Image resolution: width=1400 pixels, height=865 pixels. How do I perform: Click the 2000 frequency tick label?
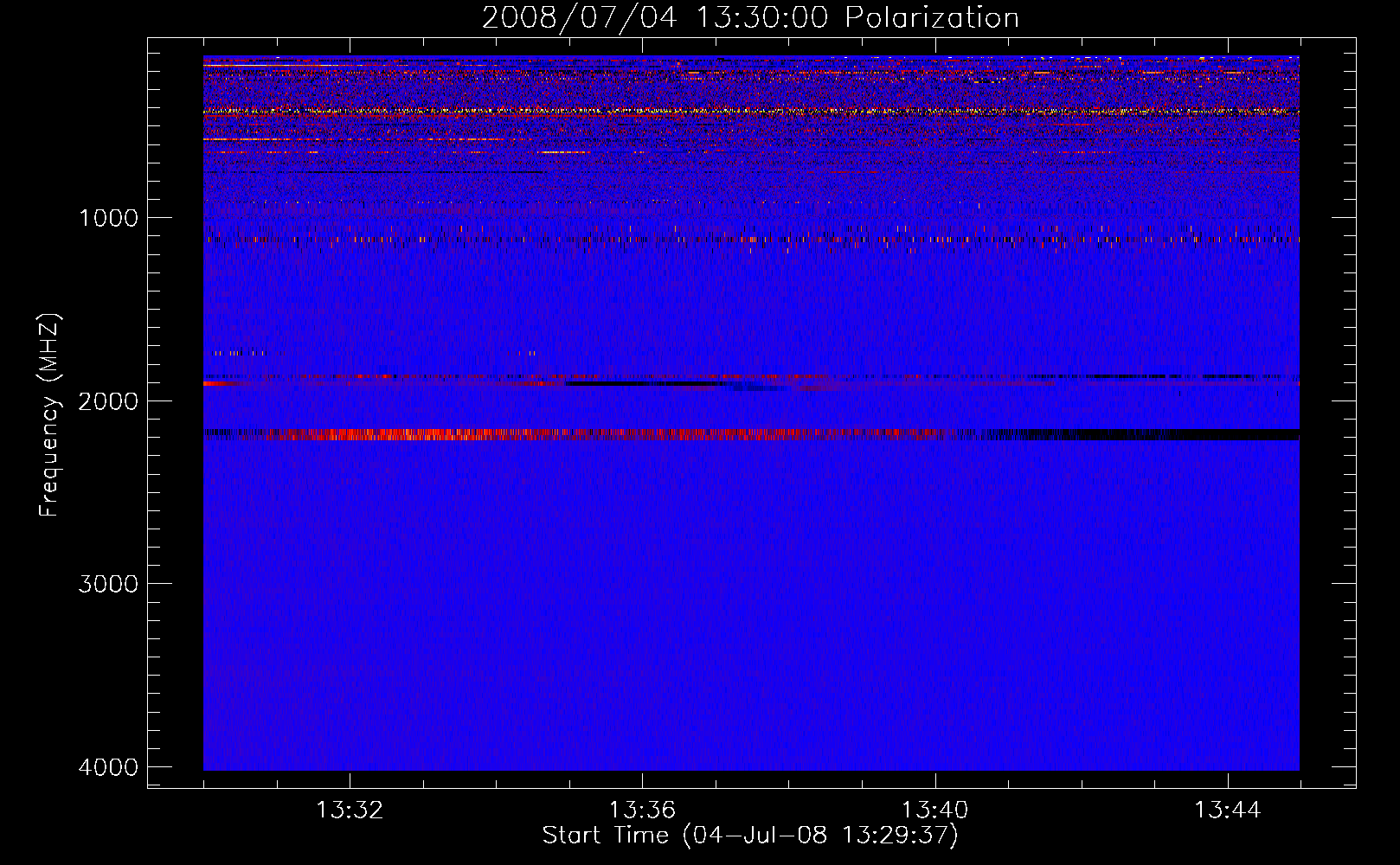click(108, 400)
